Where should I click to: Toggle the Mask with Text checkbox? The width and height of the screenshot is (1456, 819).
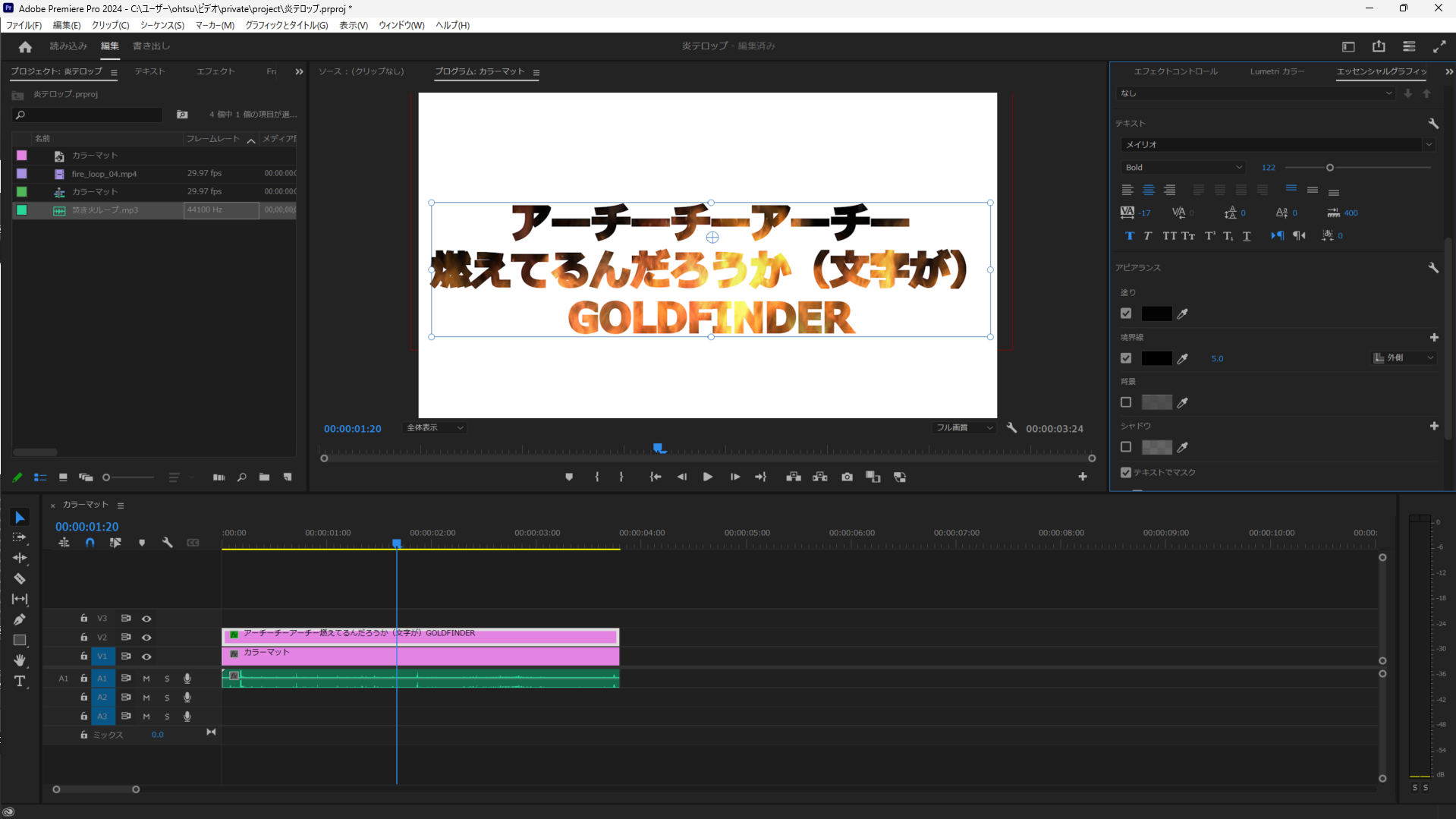pos(1126,472)
